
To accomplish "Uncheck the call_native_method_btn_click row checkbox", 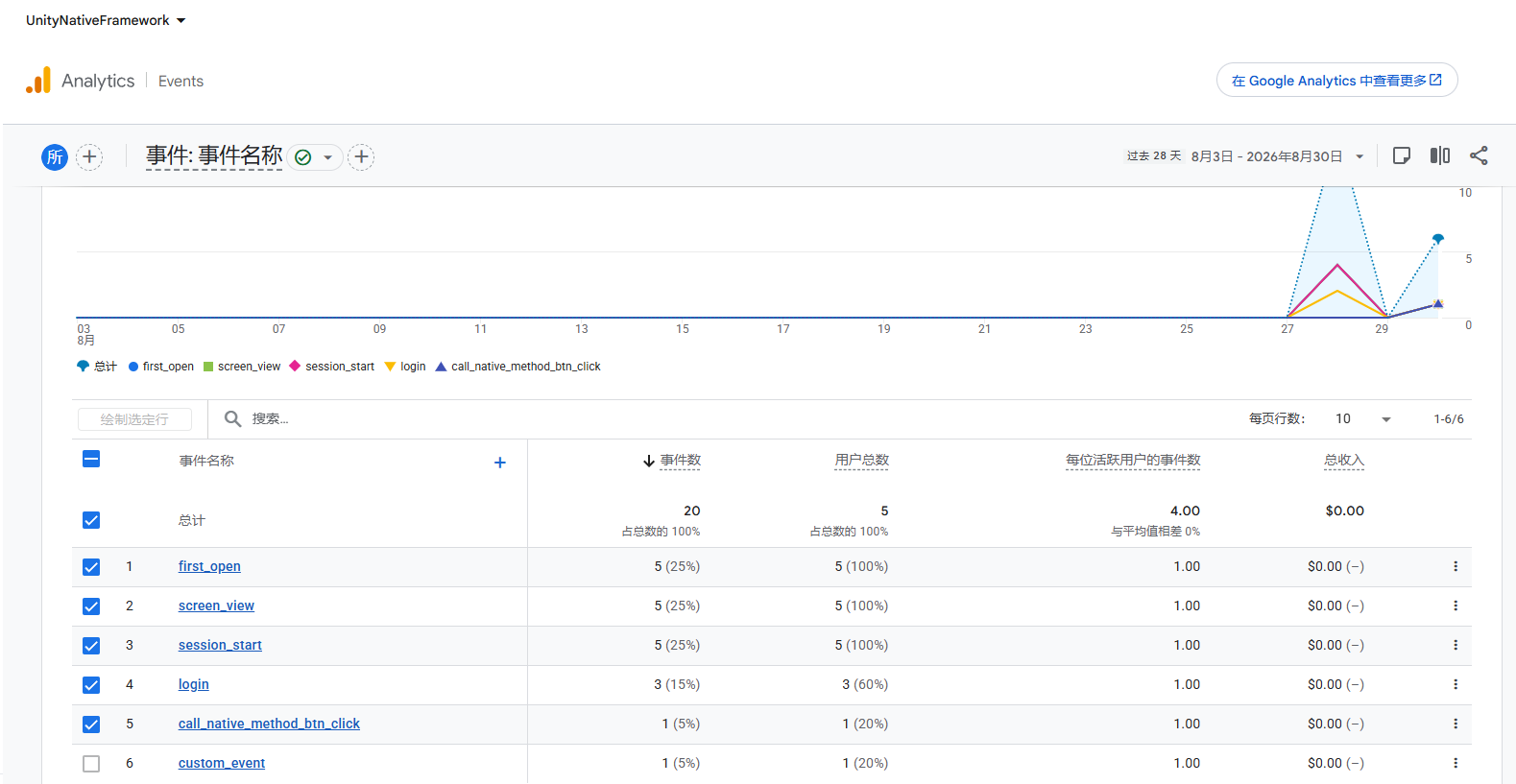I will point(91,725).
